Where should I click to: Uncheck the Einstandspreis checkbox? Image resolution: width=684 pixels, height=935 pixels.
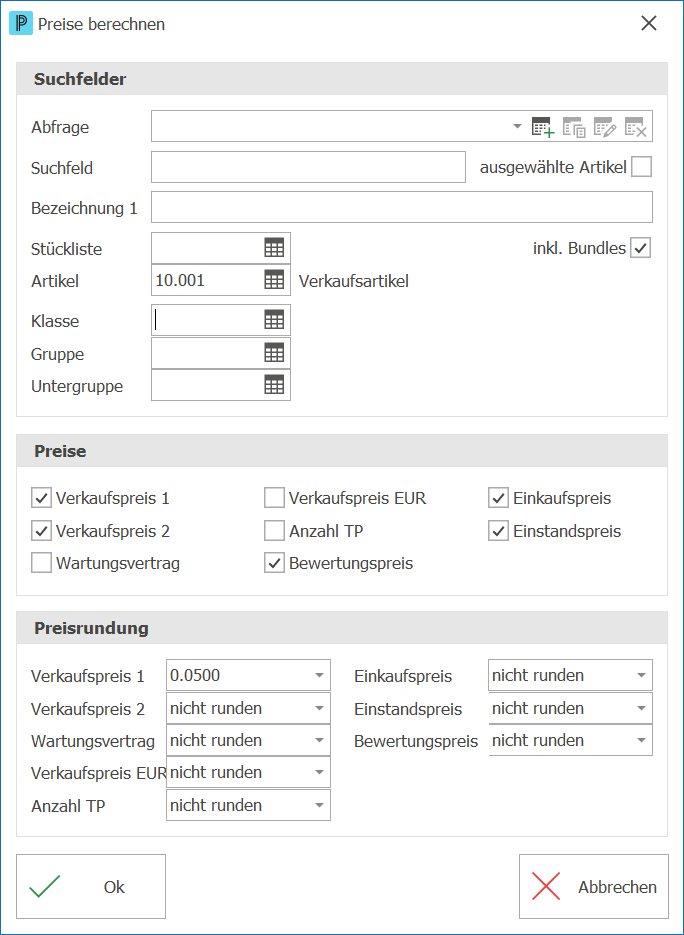click(x=498, y=530)
